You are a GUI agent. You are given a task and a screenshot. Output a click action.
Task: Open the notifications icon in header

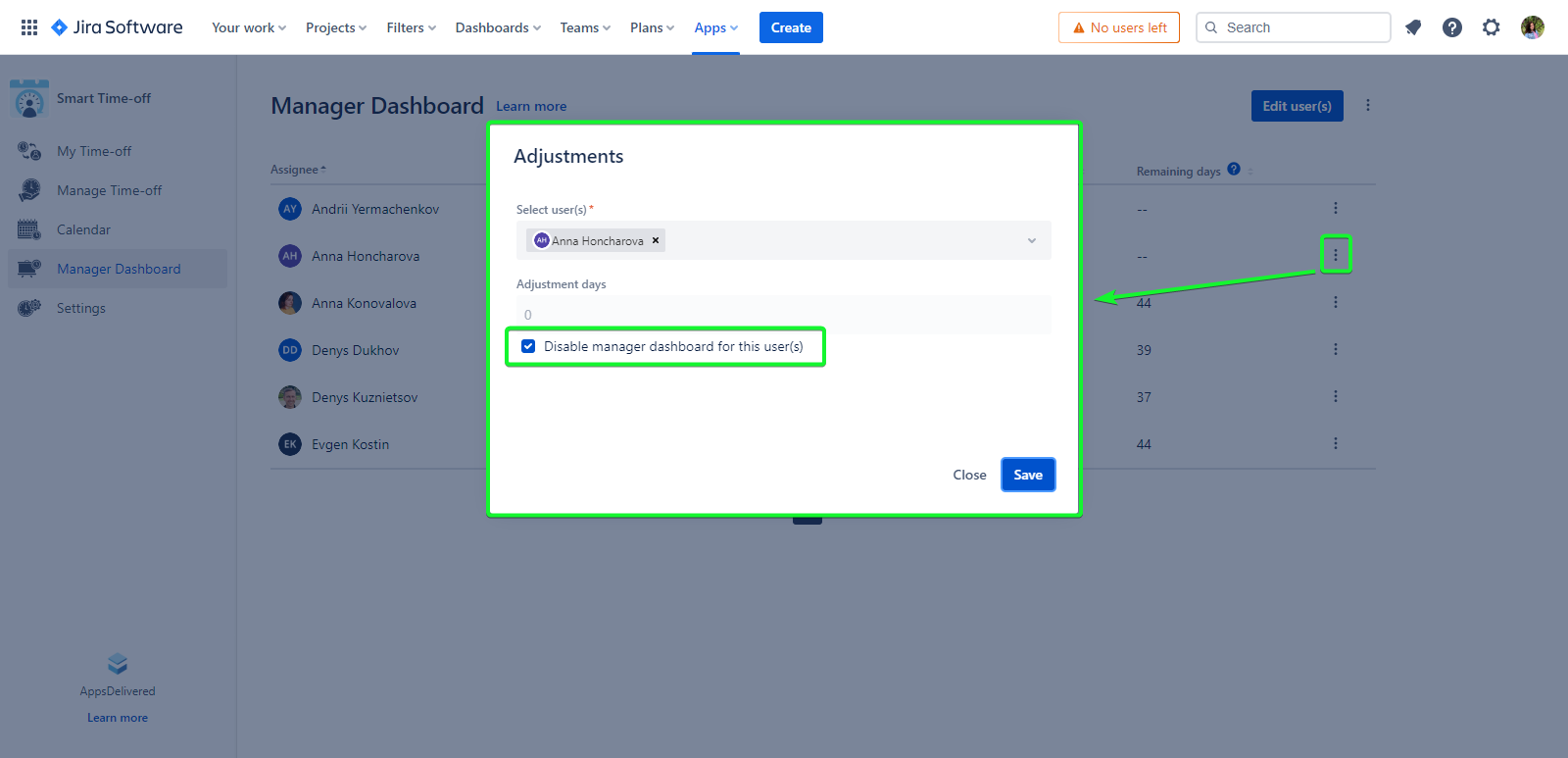[1413, 27]
